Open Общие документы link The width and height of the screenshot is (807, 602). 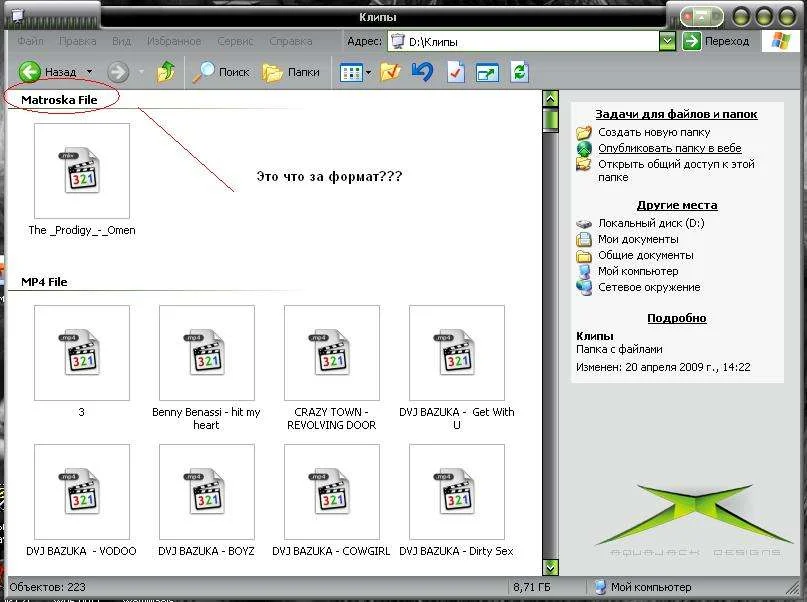click(645, 255)
